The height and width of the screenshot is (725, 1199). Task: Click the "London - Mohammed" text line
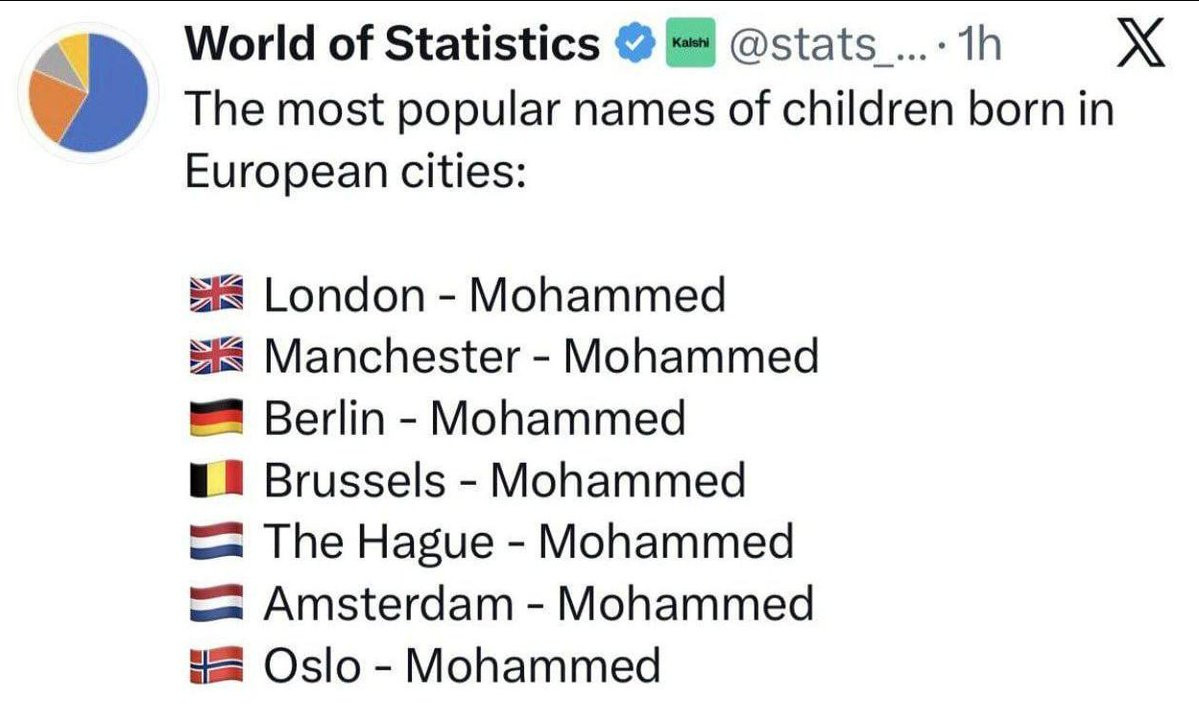[494, 295]
